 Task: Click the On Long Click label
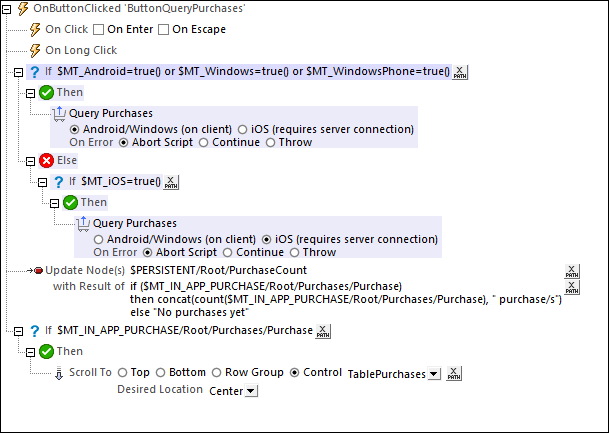(x=81, y=50)
